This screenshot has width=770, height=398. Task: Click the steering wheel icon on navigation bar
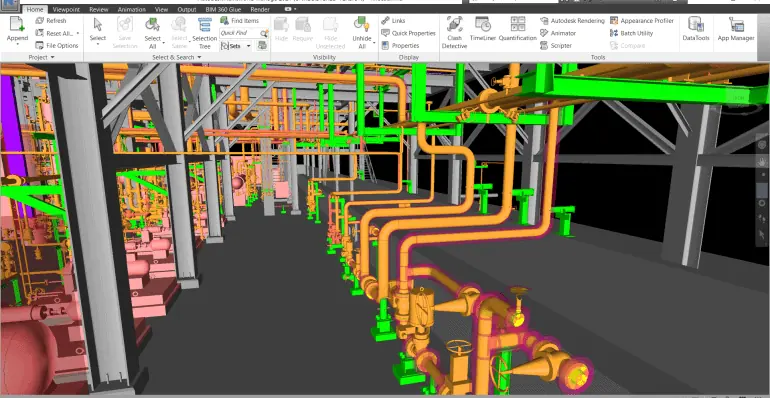(x=762, y=144)
